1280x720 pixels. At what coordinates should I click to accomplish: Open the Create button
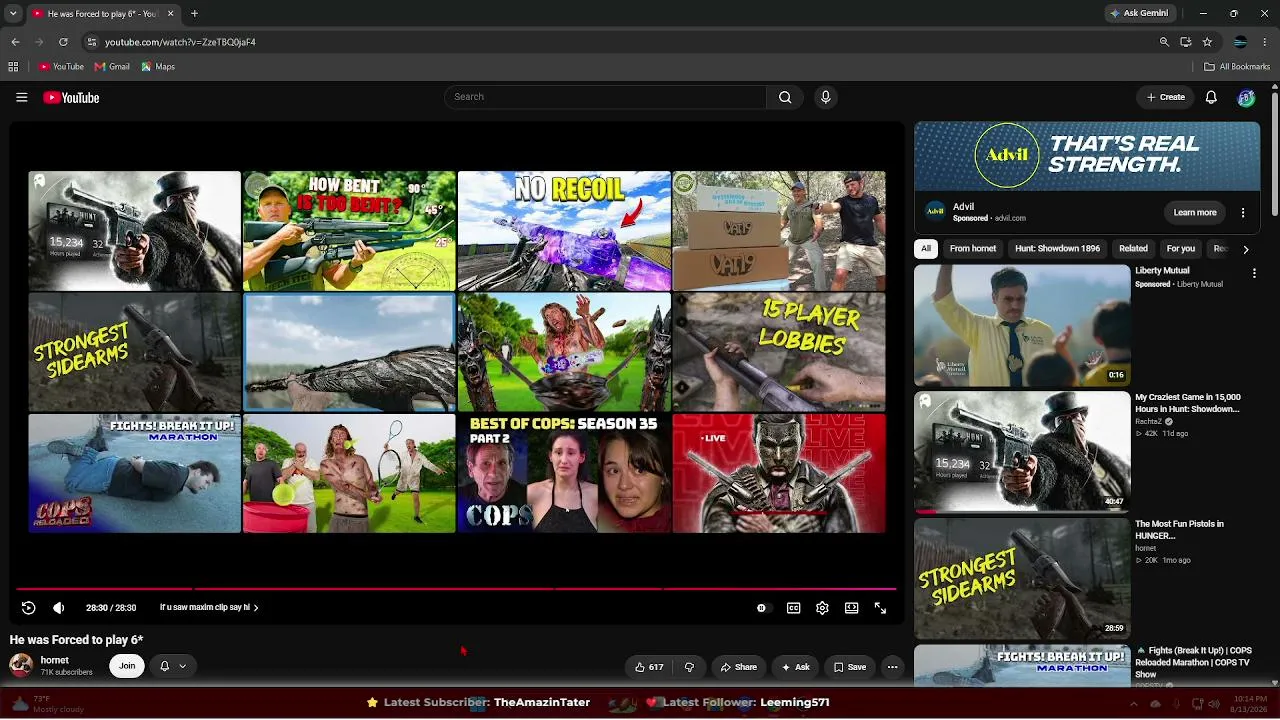click(x=1165, y=97)
